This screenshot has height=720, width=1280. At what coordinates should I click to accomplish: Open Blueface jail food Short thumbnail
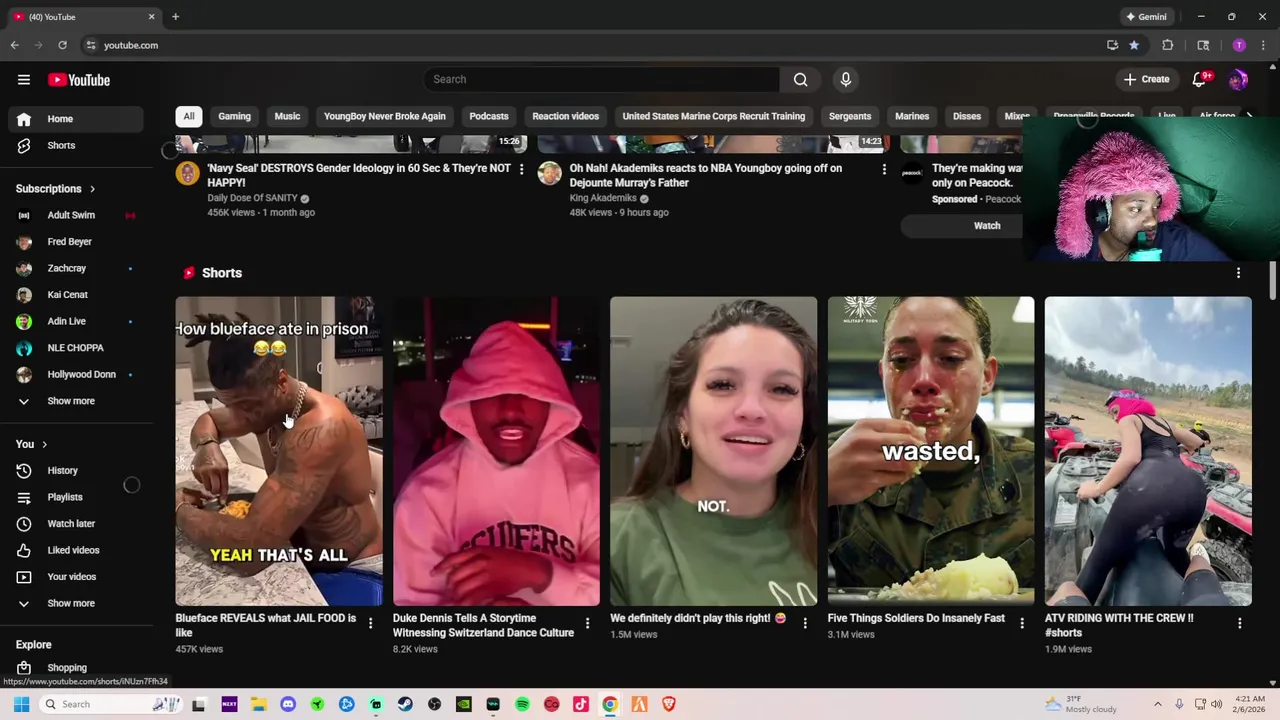click(x=279, y=451)
